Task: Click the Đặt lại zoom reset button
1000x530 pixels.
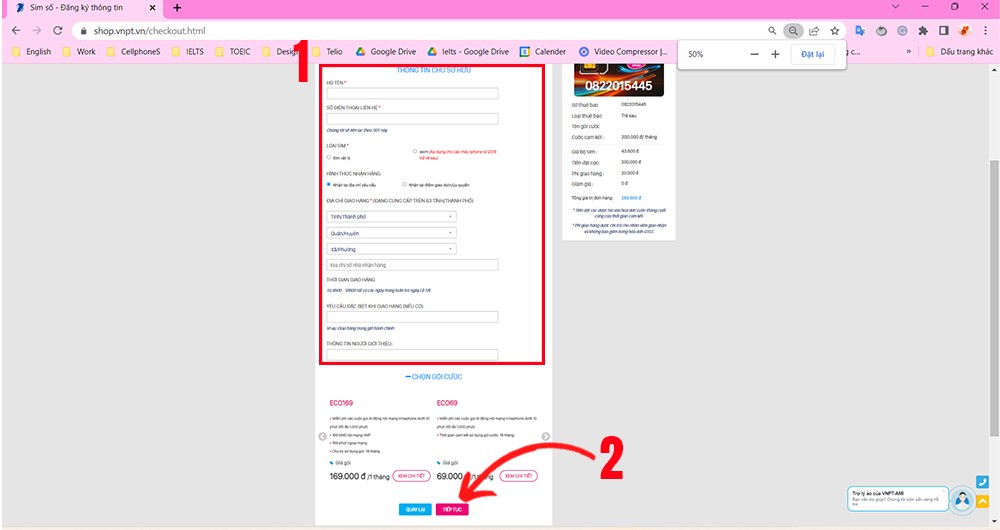Action: pos(812,54)
